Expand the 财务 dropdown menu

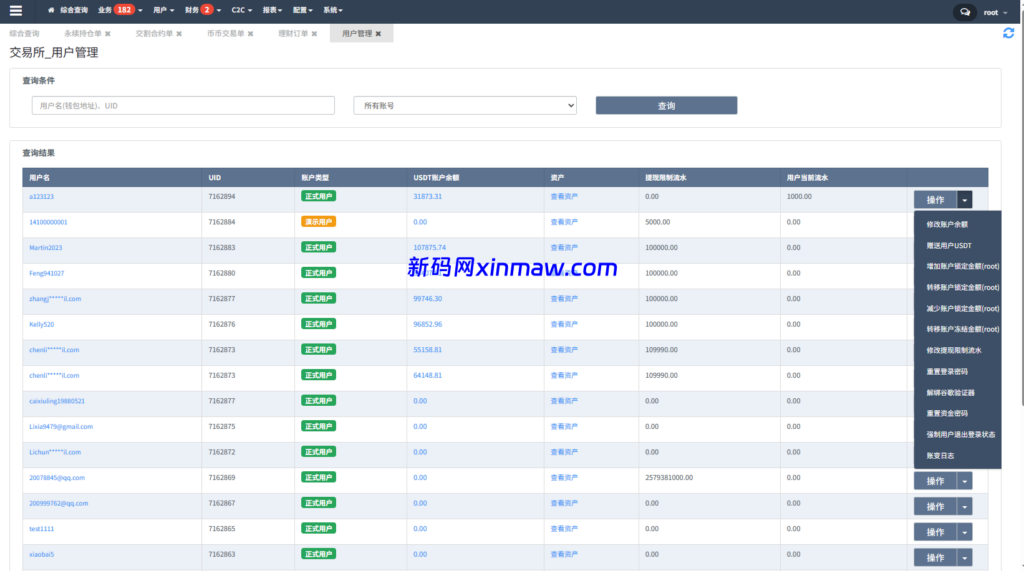pyautogui.click(x=202, y=10)
